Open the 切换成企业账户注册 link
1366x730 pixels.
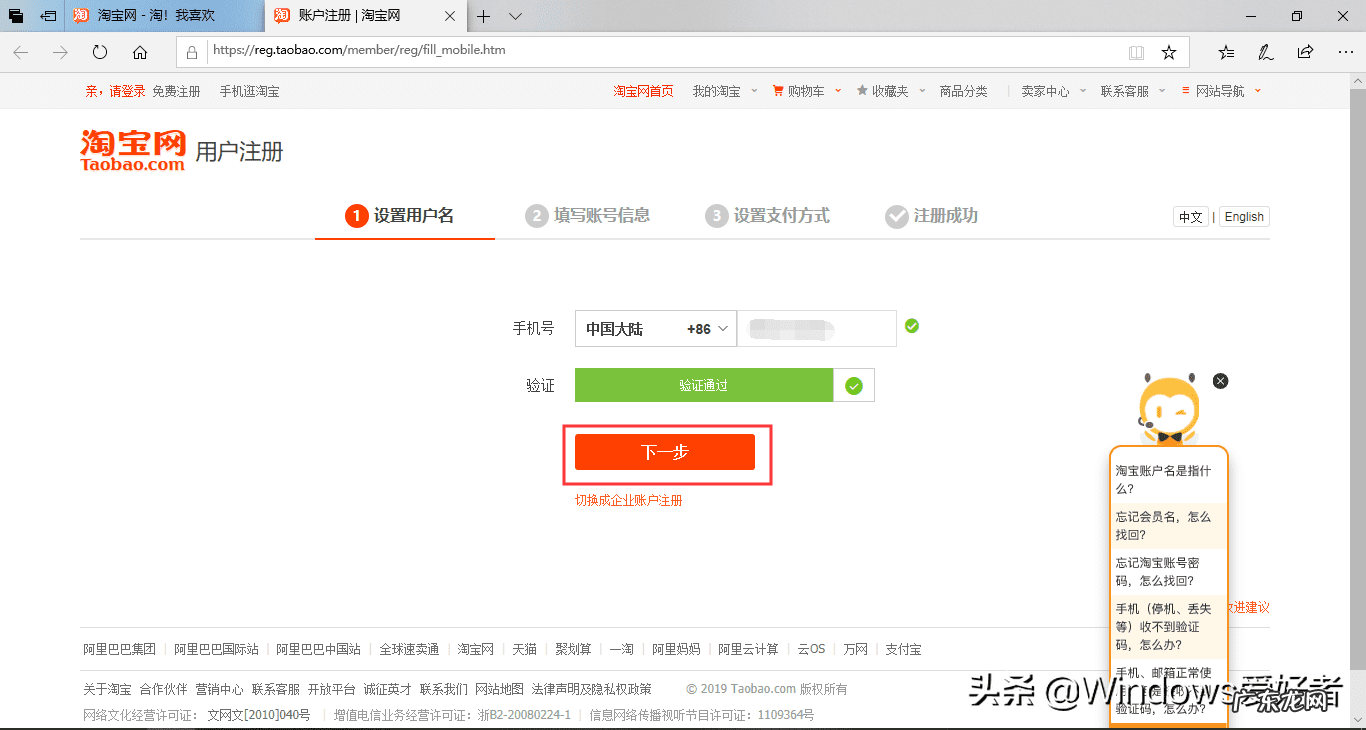pos(628,500)
